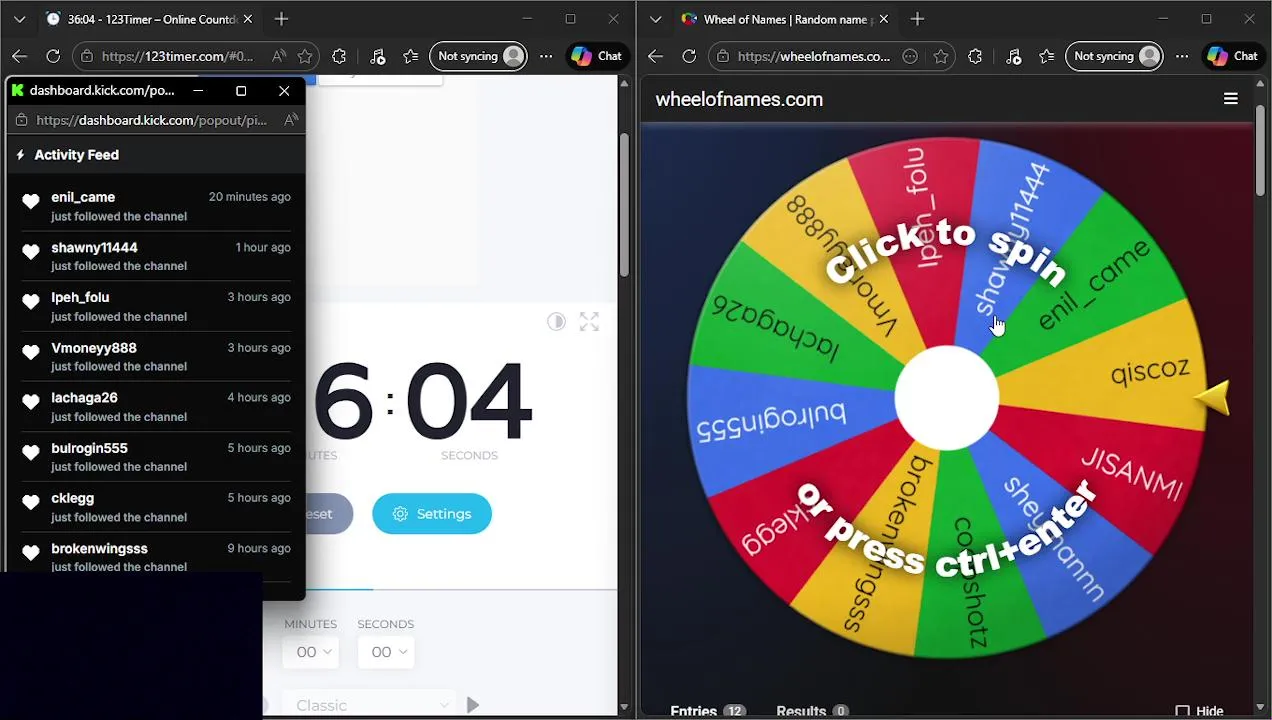Open Favorites list in the Wheel of Names window
Viewport: 1272px width, 720px height.
tap(1046, 56)
